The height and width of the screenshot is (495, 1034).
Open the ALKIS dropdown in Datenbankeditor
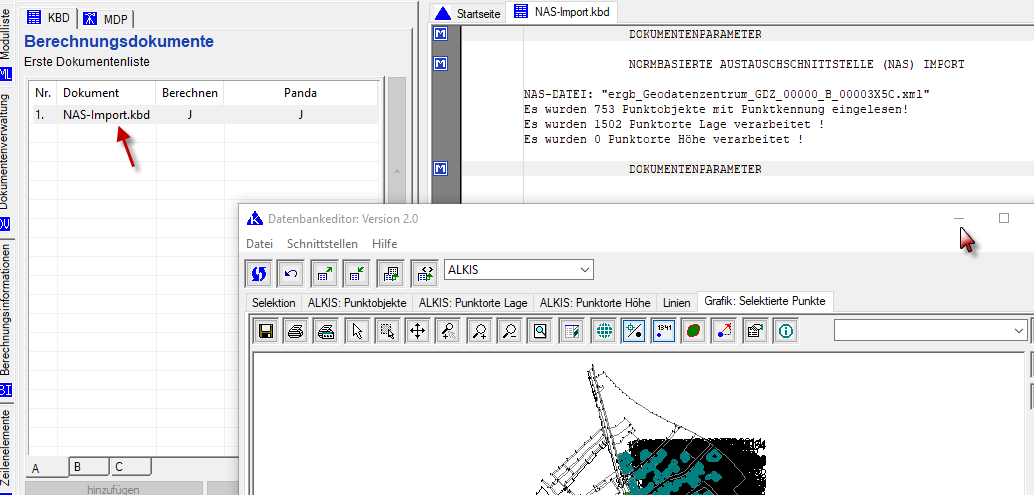519,270
